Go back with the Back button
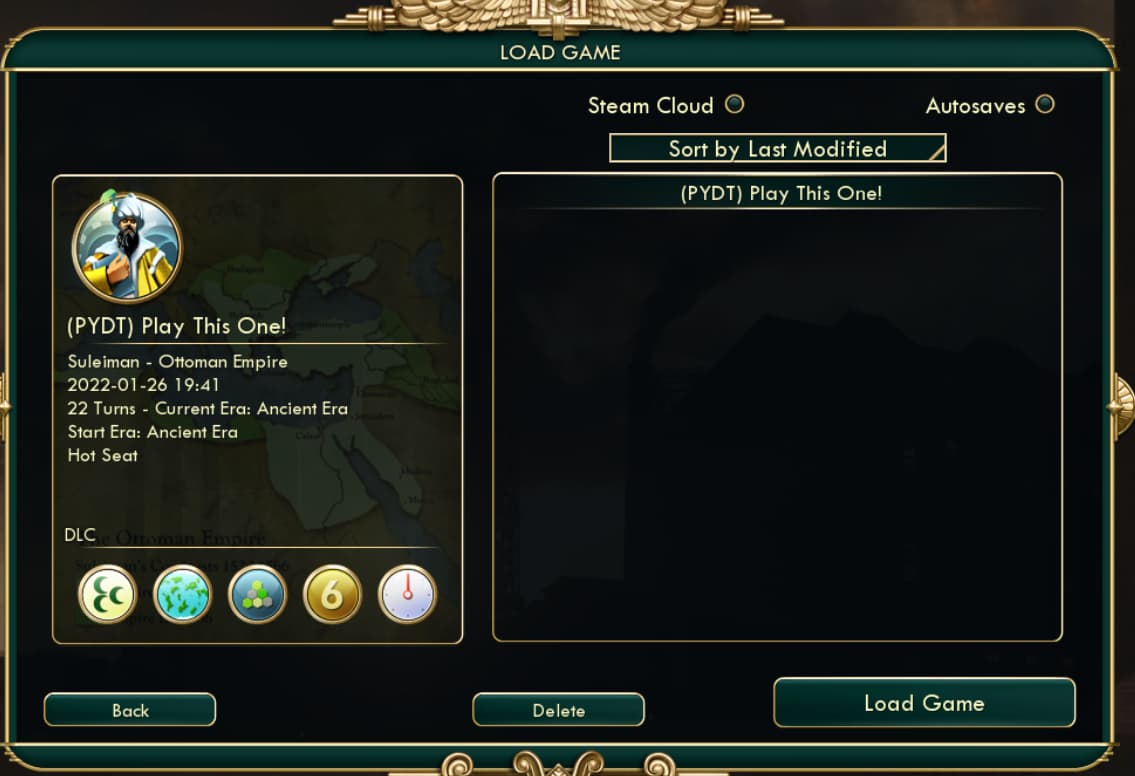 pyautogui.click(x=130, y=709)
